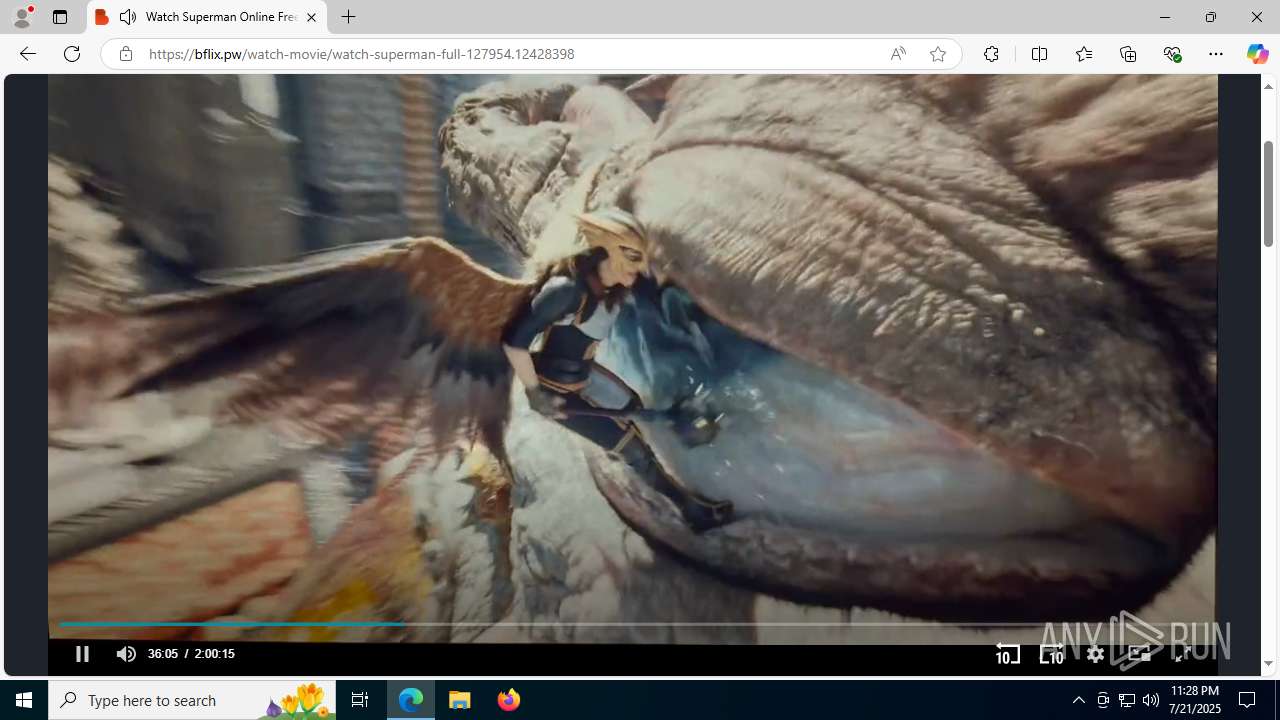Open the system volume tray icon

[x=1151, y=700]
